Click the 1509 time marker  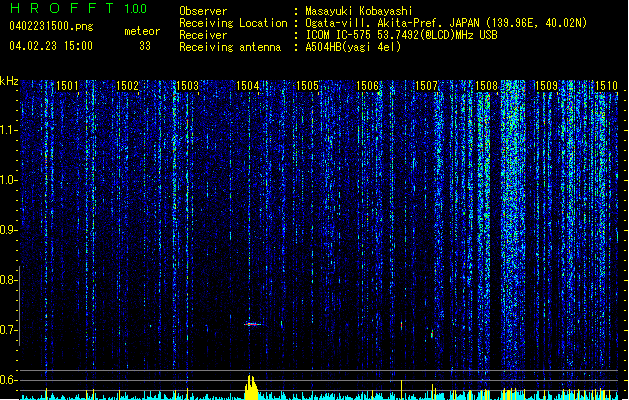click(x=546, y=85)
